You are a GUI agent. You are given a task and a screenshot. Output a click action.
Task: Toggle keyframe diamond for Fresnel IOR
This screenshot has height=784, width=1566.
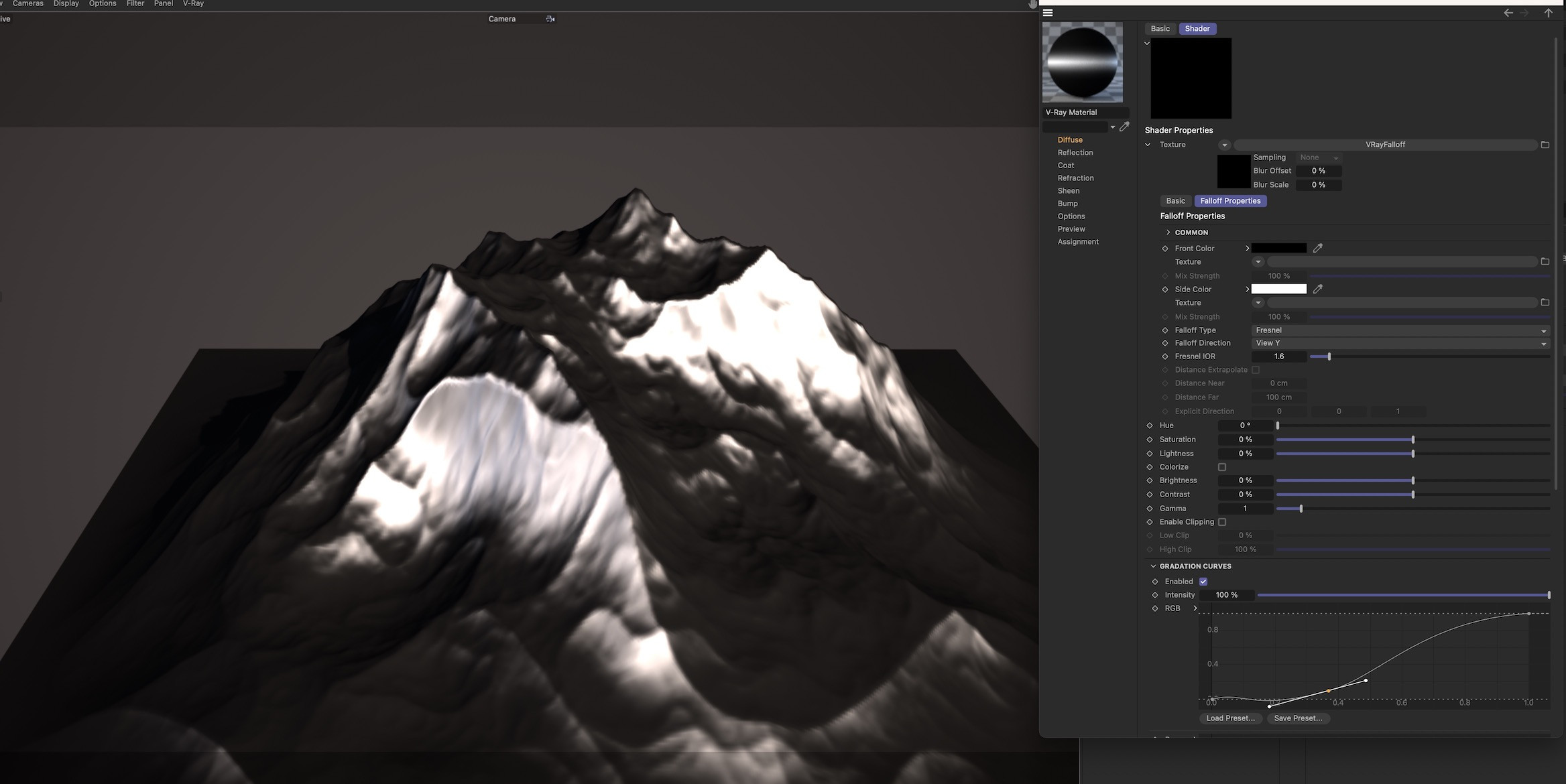pos(1165,356)
